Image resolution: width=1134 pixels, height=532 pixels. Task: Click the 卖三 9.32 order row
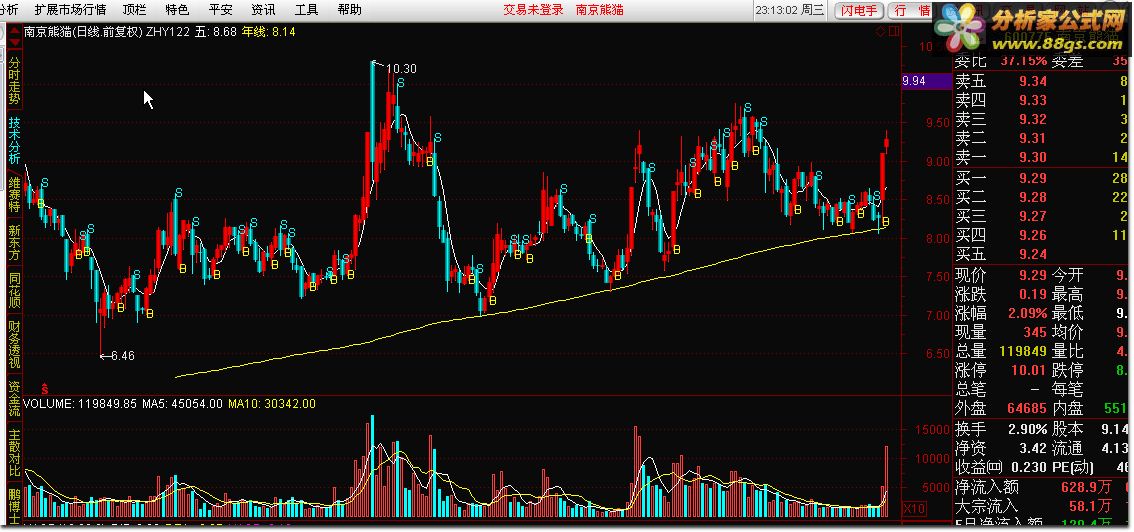[x=1043, y=119]
